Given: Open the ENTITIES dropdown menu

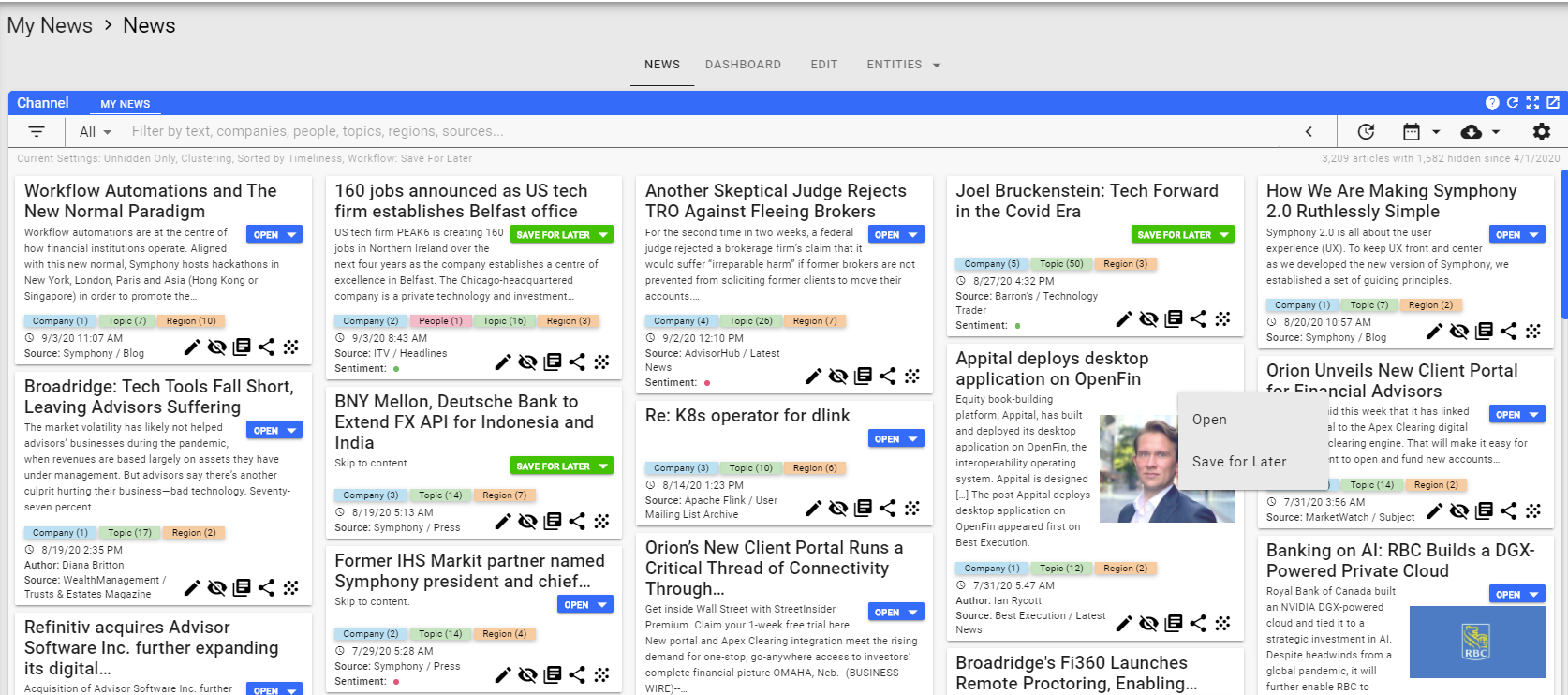Looking at the screenshot, I should pyautogui.click(x=903, y=65).
